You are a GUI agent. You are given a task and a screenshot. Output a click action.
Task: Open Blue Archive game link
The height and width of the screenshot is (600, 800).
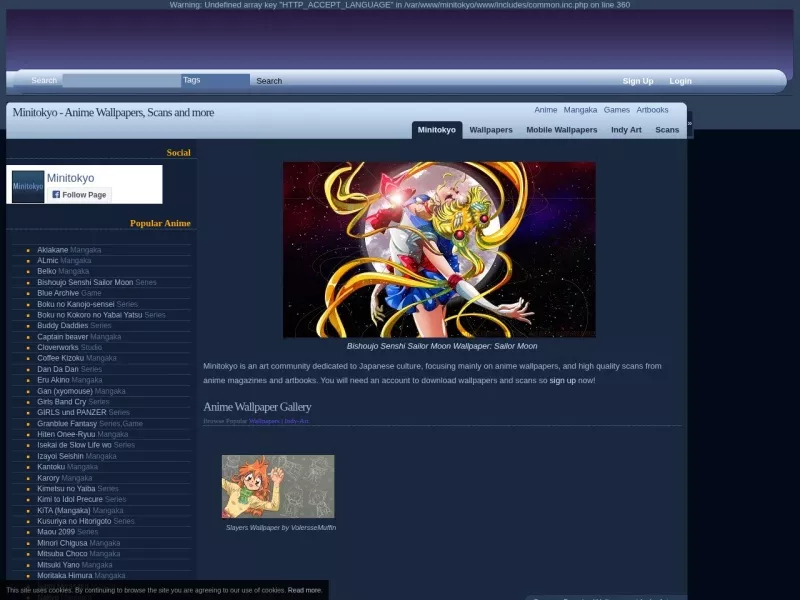pos(58,293)
